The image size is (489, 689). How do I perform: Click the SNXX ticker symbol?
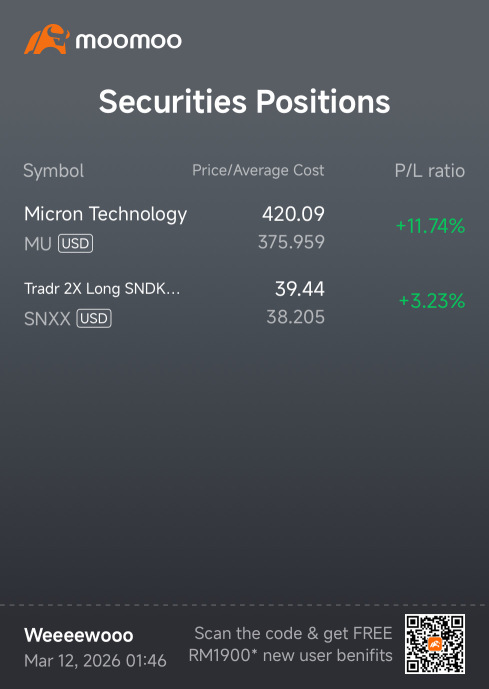pos(47,319)
